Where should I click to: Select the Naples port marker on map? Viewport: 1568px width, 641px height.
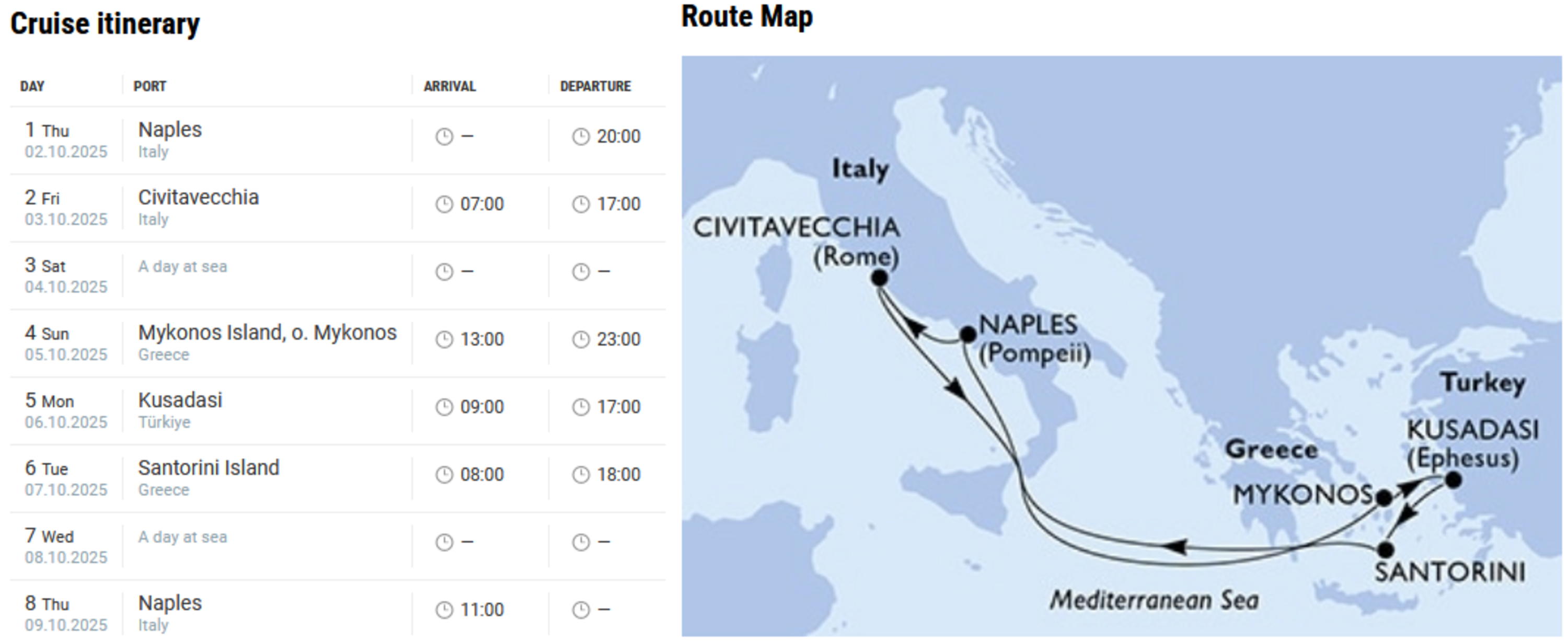[968, 334]
